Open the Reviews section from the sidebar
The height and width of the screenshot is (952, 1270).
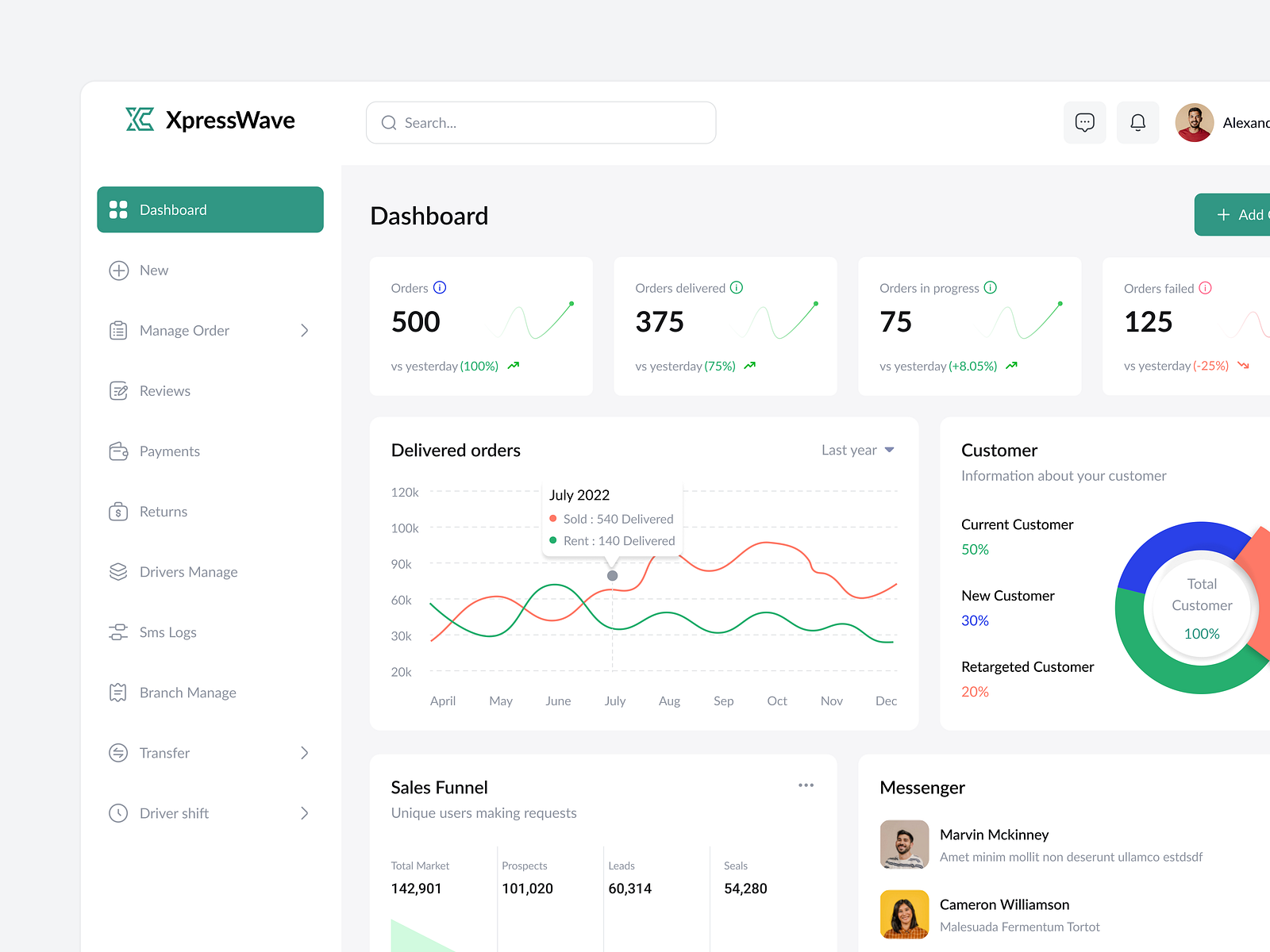164,390
